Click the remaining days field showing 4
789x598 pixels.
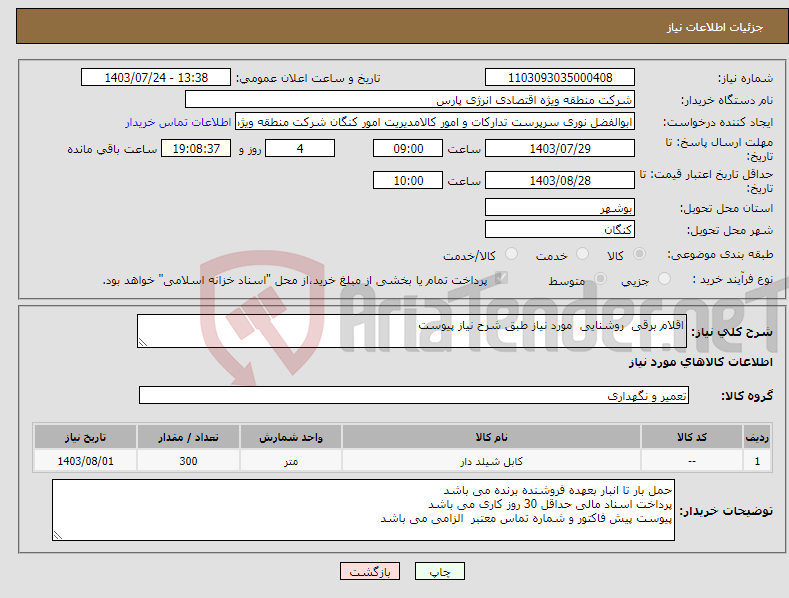click(300, 148)
